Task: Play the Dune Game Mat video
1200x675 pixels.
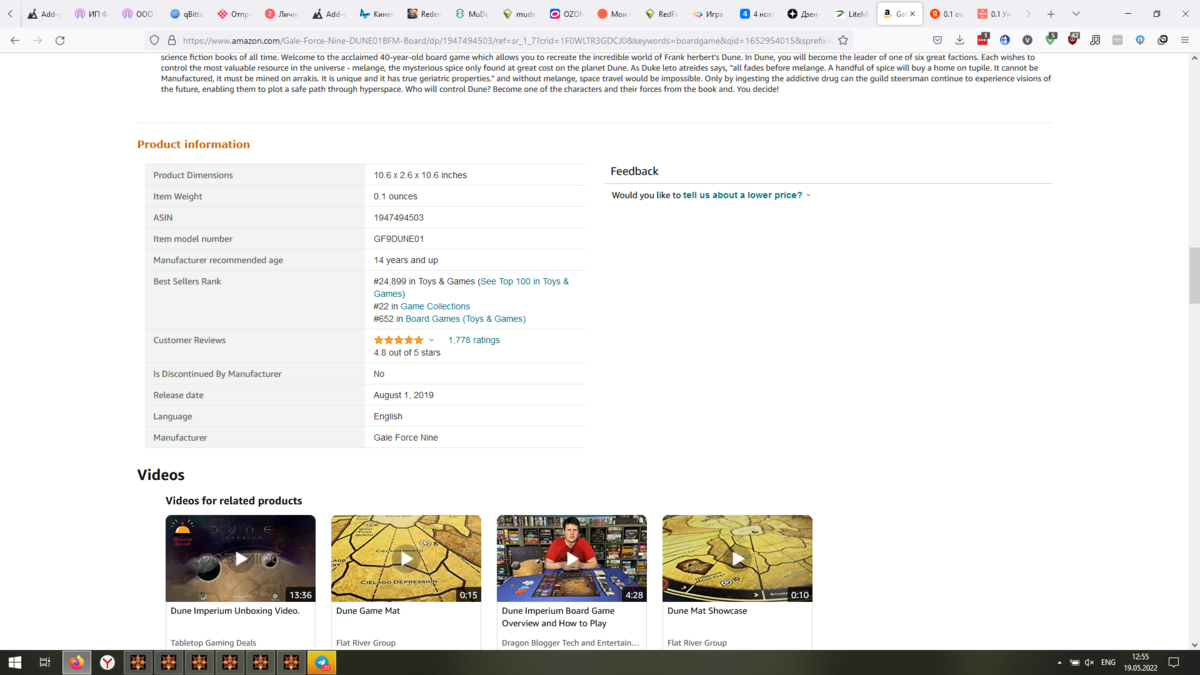Action: coord(406,558)
